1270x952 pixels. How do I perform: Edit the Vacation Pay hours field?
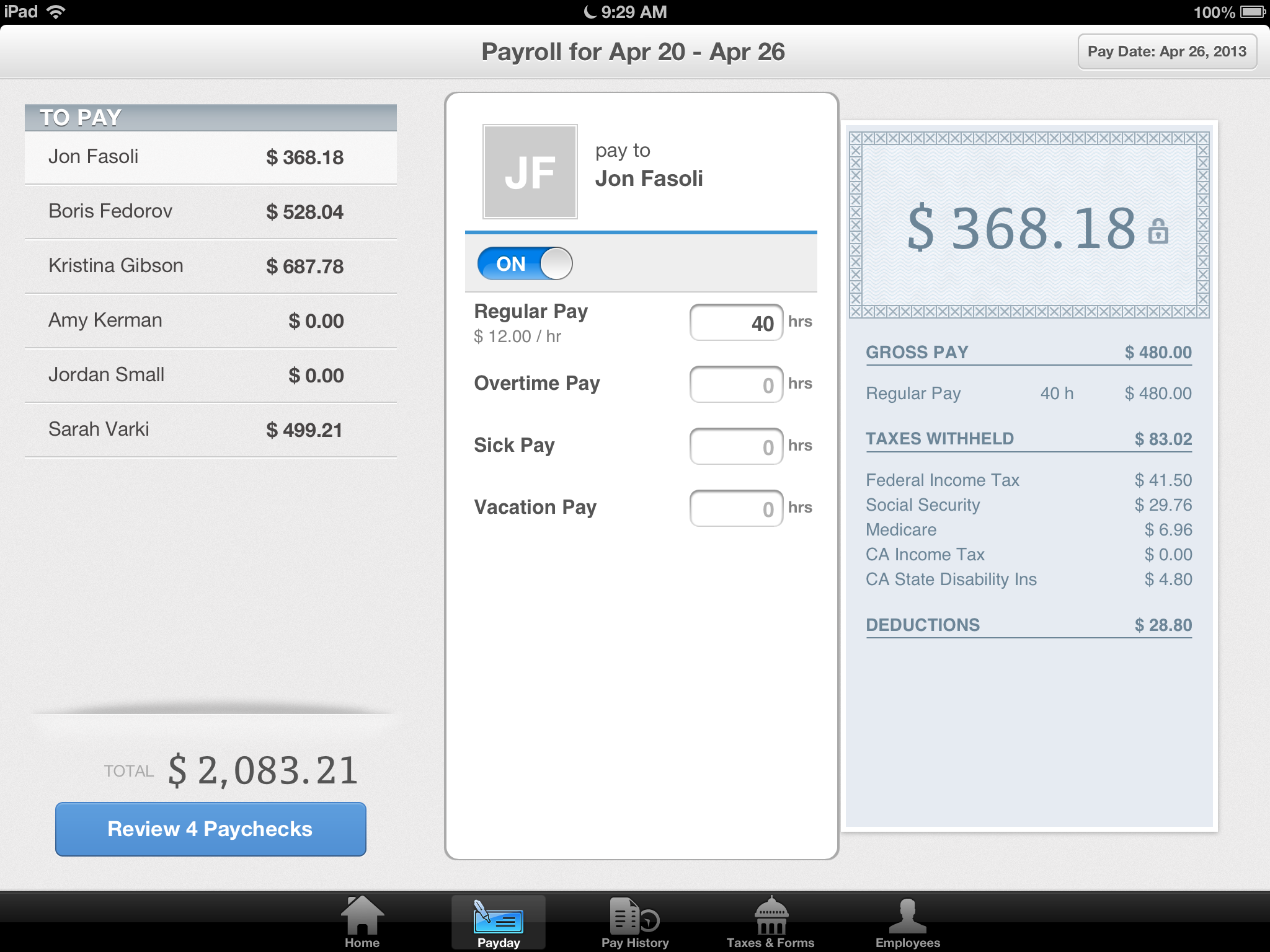[736, 508]
